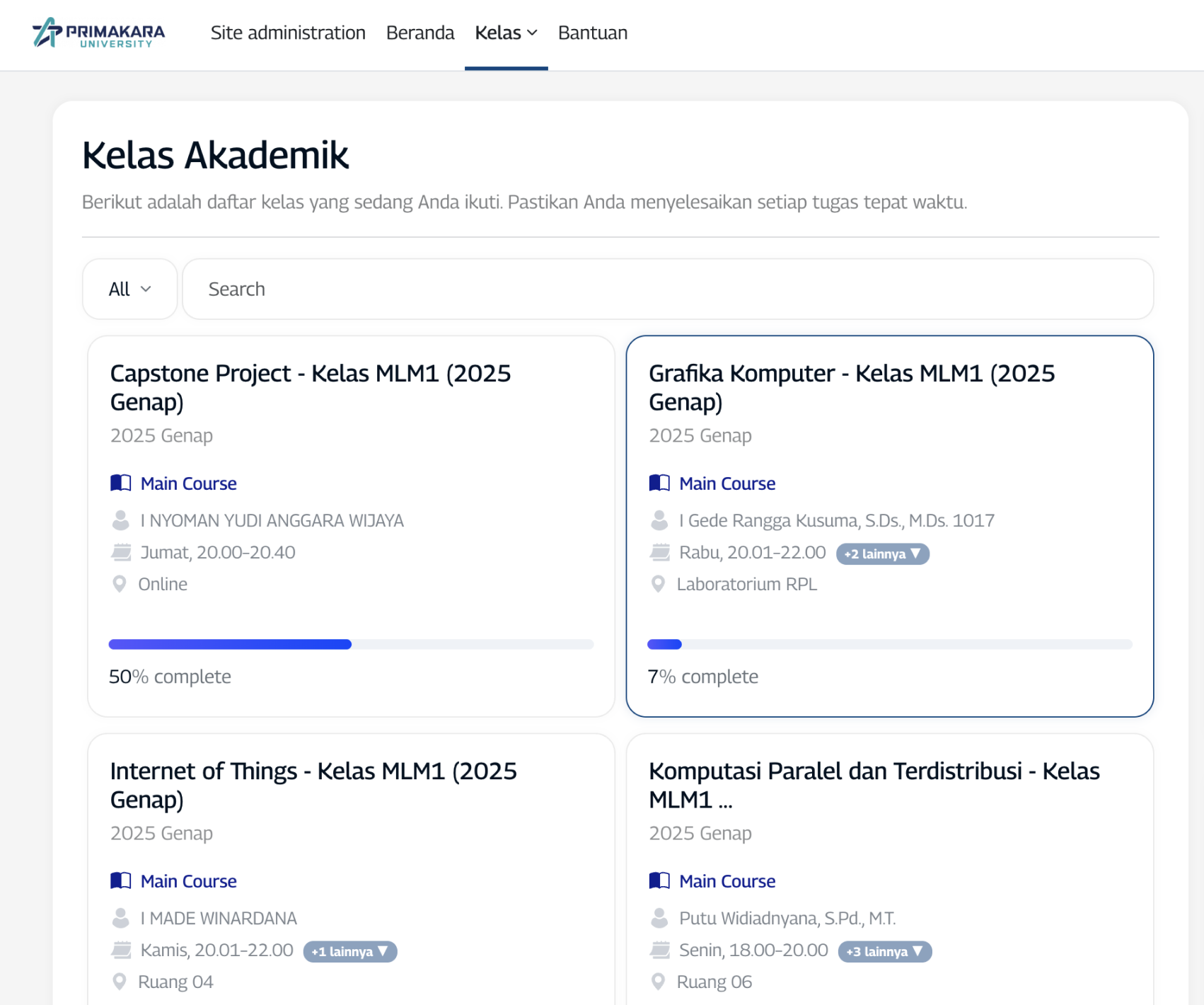Open the All filter dropdown
The height and width of the screenshot is (1005, 1204).
point(129,289)
